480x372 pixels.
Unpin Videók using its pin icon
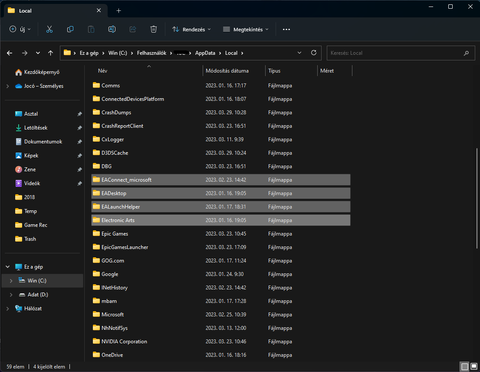tap(79, 183)
